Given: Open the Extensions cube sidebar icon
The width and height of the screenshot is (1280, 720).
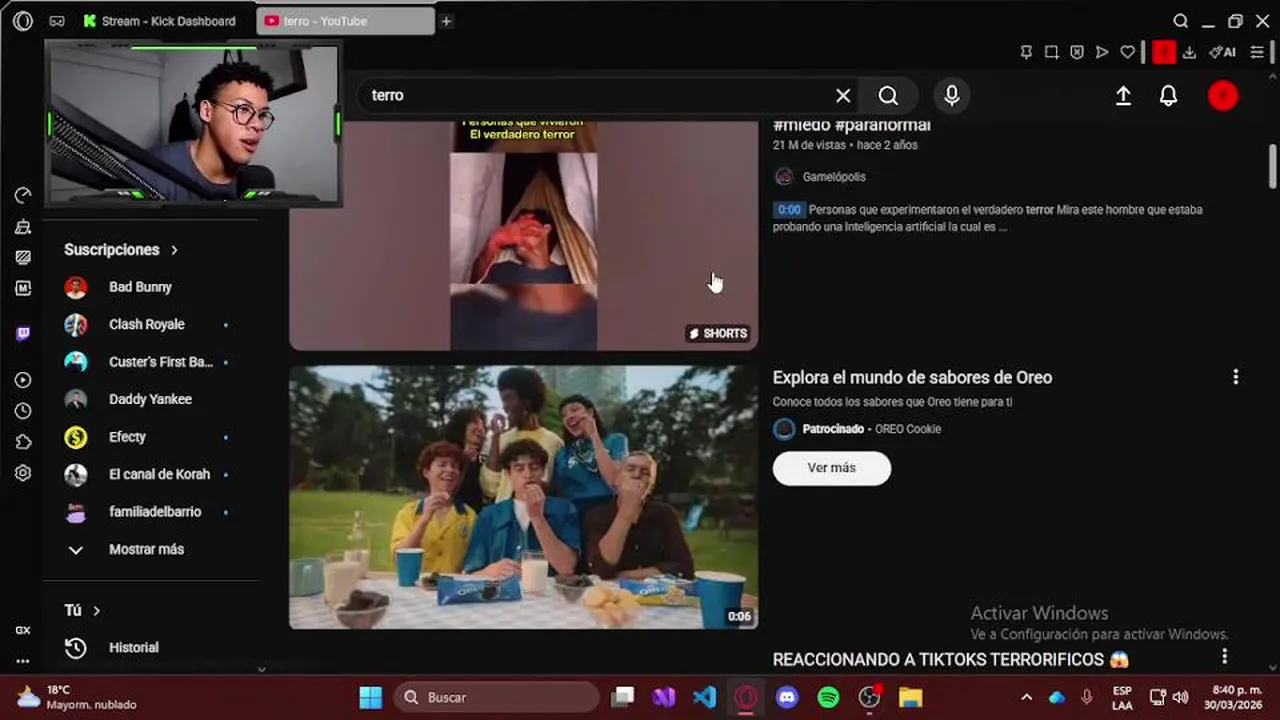Looking at the screenshot, I should 23,442.
